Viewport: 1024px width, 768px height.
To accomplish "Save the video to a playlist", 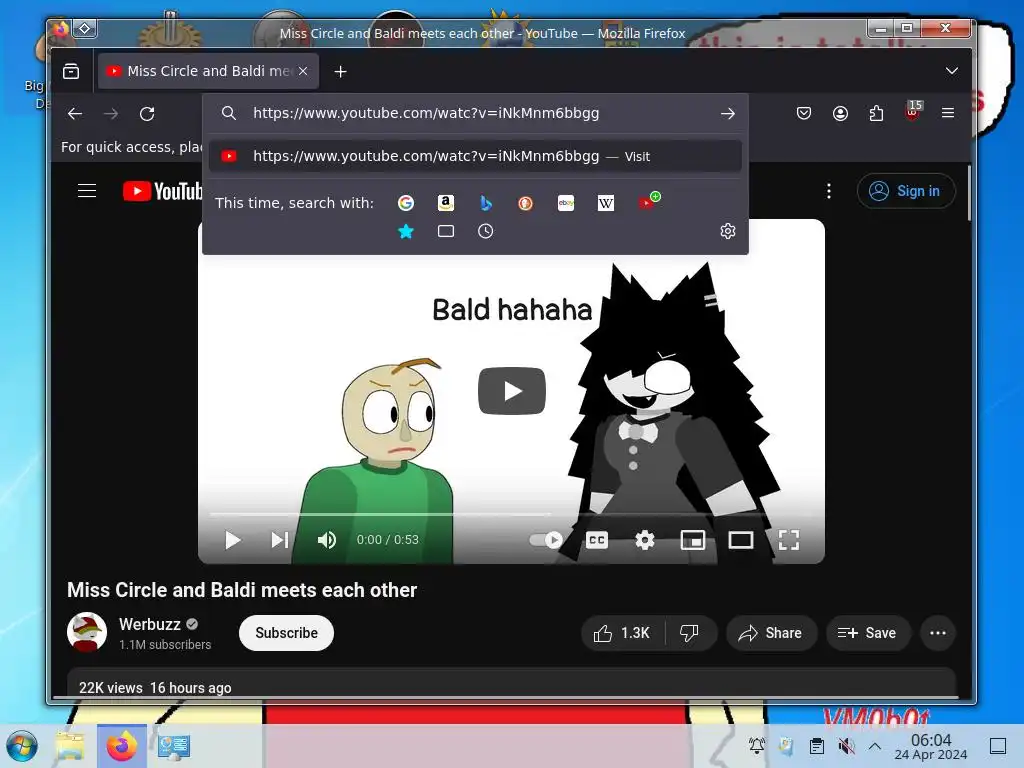I will tap(868, 633).
